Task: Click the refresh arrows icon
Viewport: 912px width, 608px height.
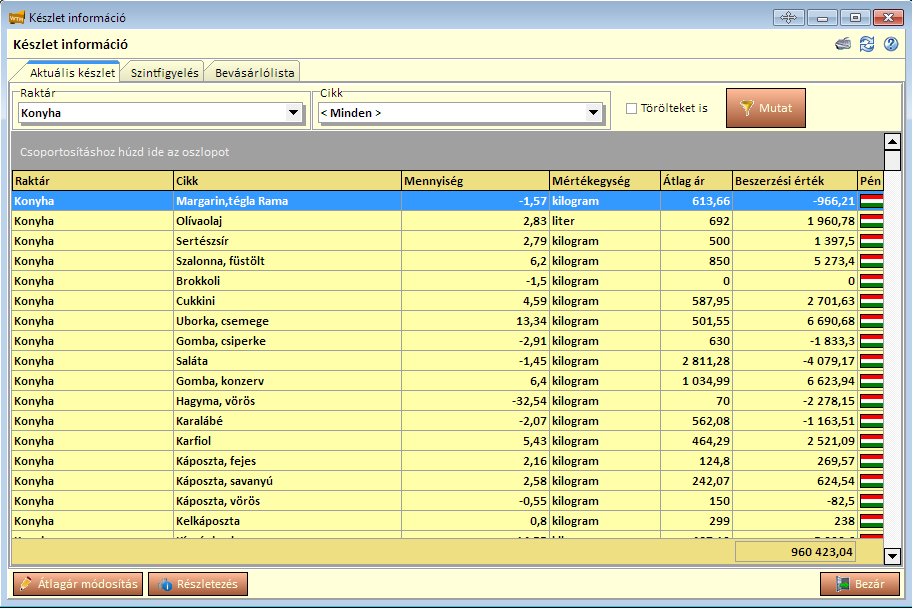Action: click(867, 44)
